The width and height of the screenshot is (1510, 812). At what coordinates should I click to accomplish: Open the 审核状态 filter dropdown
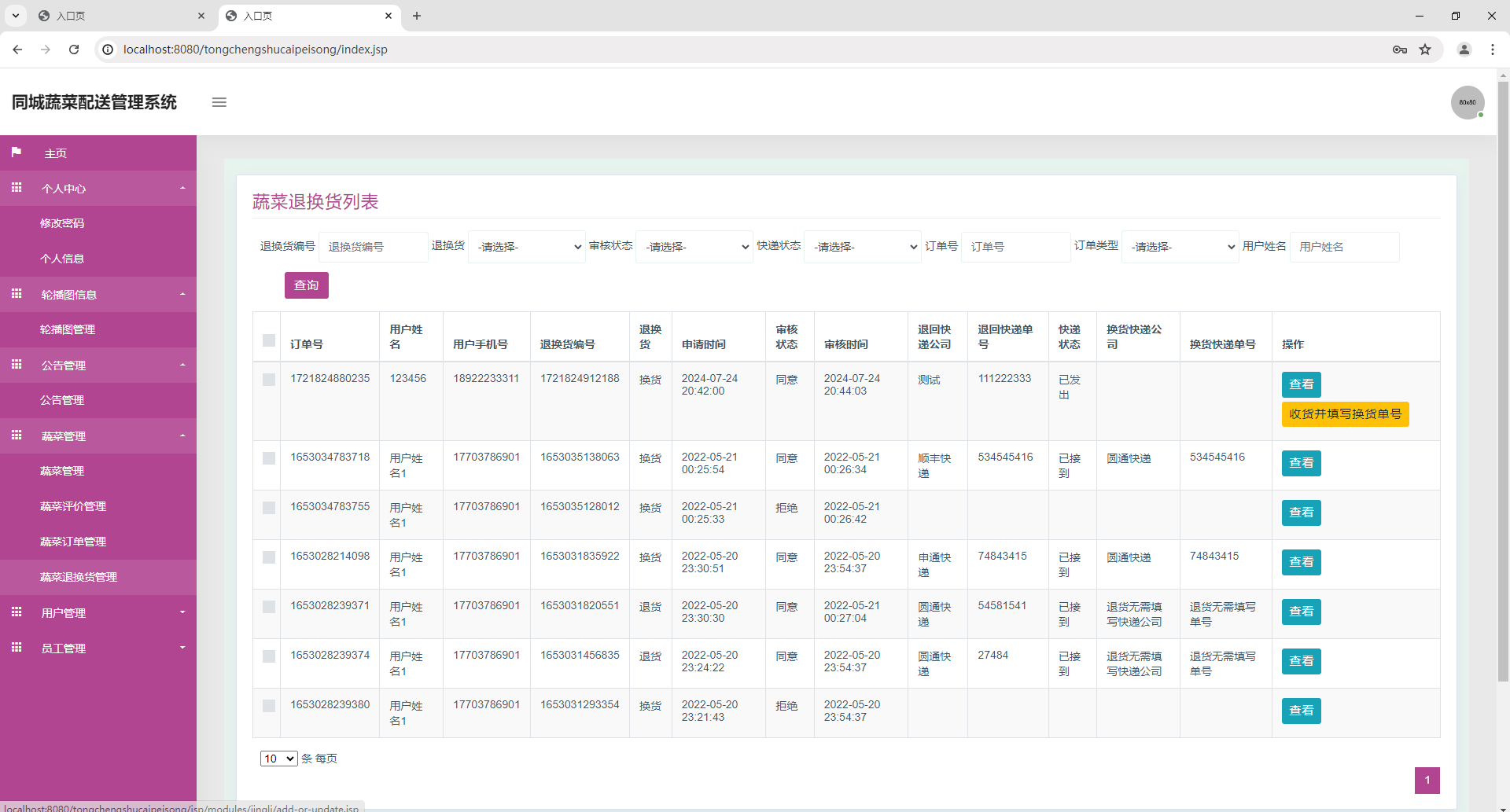point(694,247)
